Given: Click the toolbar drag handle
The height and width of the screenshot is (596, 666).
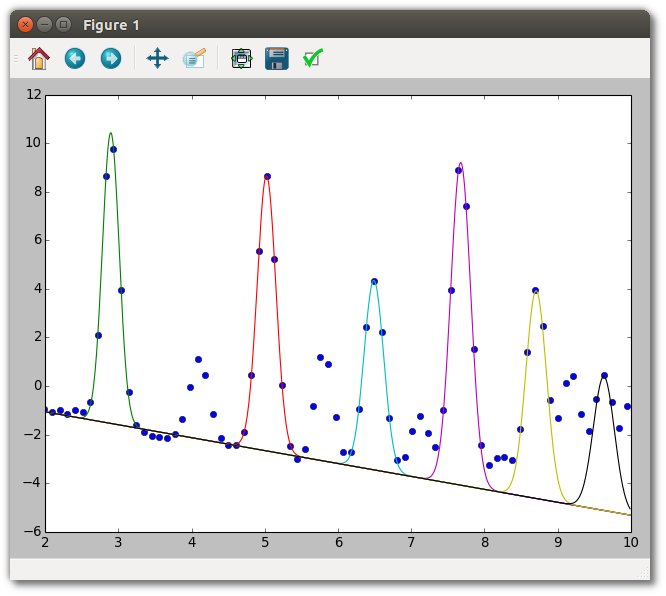Looking at the screenshot, I should pos(16,58).
